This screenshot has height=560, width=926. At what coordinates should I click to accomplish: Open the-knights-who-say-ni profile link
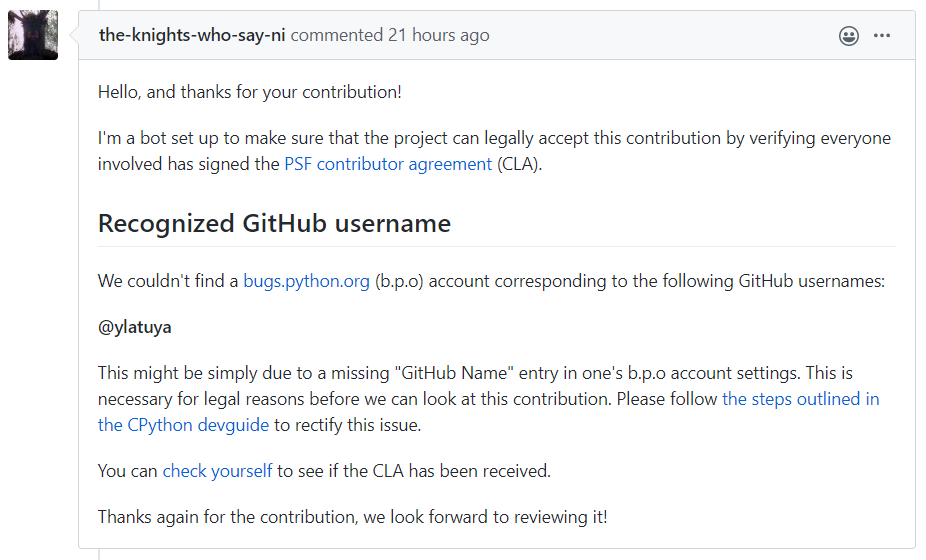pyautogui.click(x=192, y=35)
